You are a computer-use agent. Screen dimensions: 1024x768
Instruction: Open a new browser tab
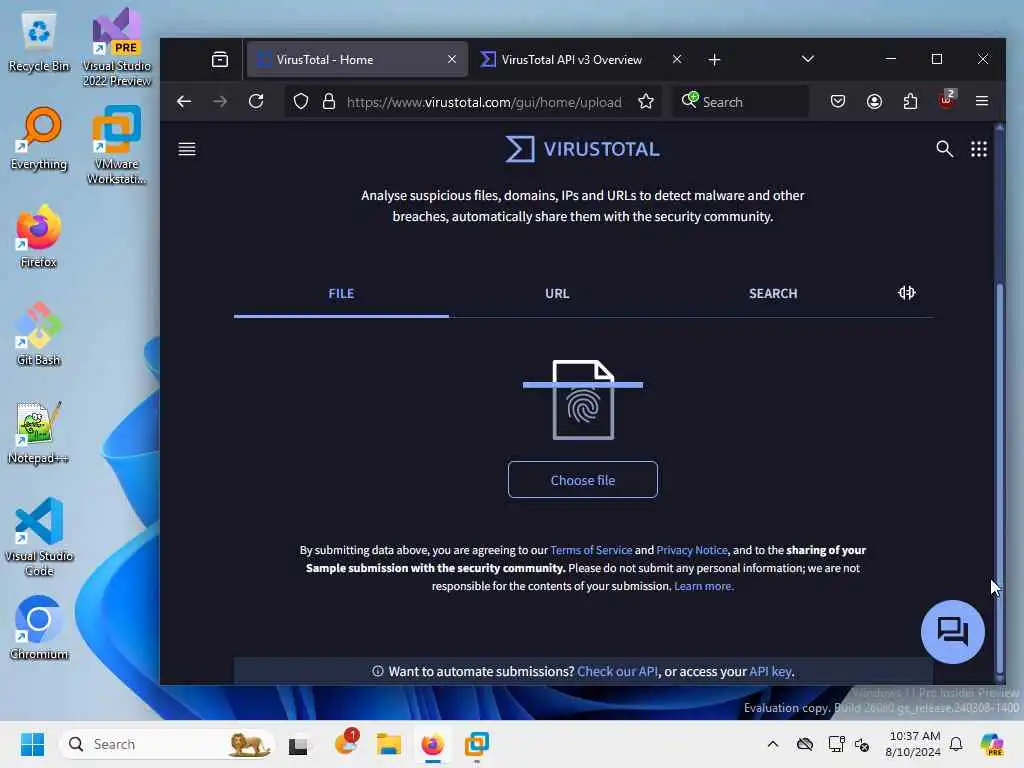[x=714, y=59]
